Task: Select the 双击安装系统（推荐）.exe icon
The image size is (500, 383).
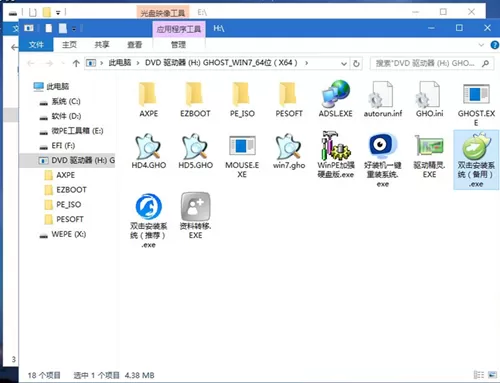Action: tap(149, 207)
